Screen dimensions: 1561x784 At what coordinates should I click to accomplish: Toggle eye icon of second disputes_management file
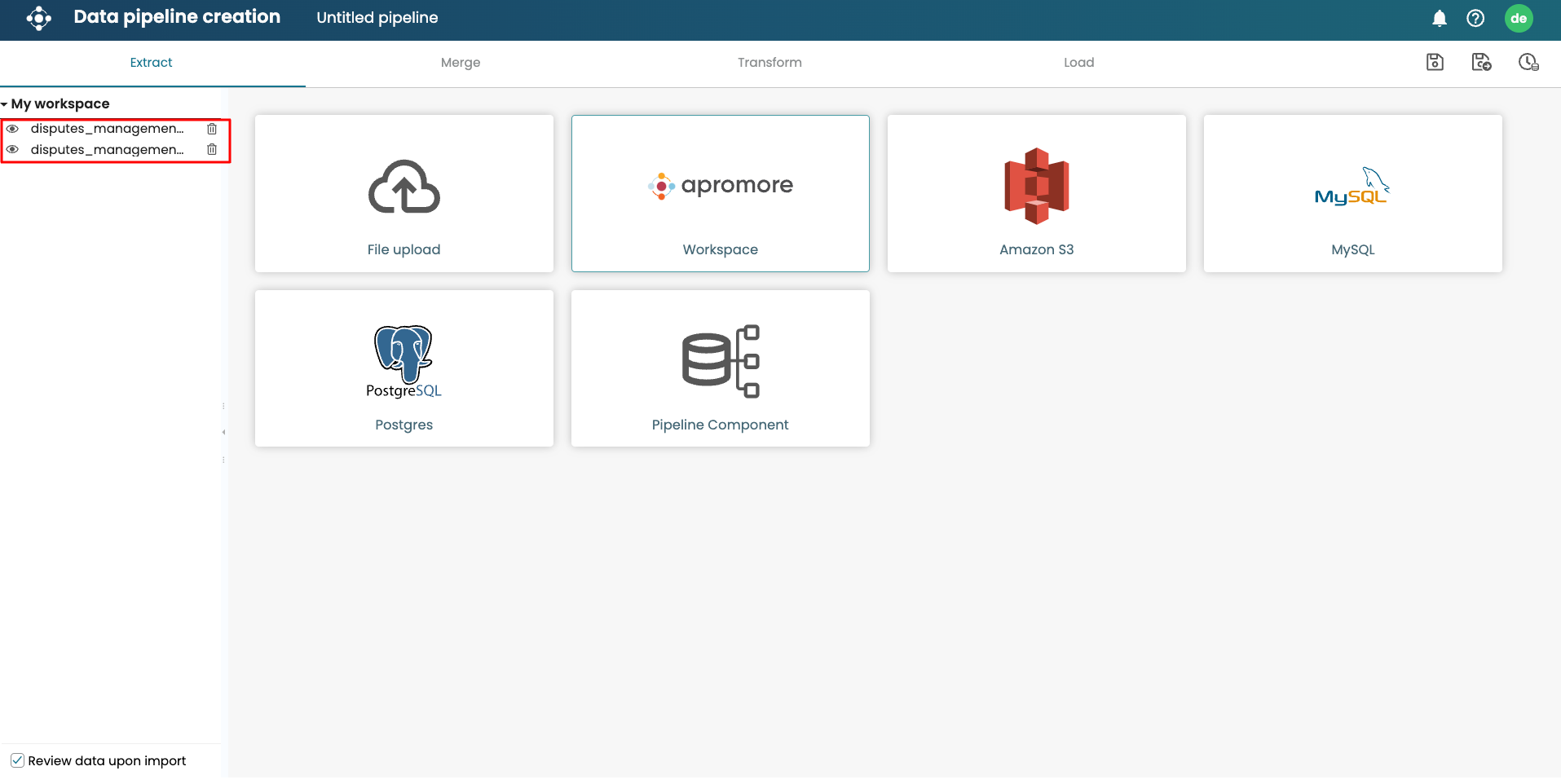[12, 150]
